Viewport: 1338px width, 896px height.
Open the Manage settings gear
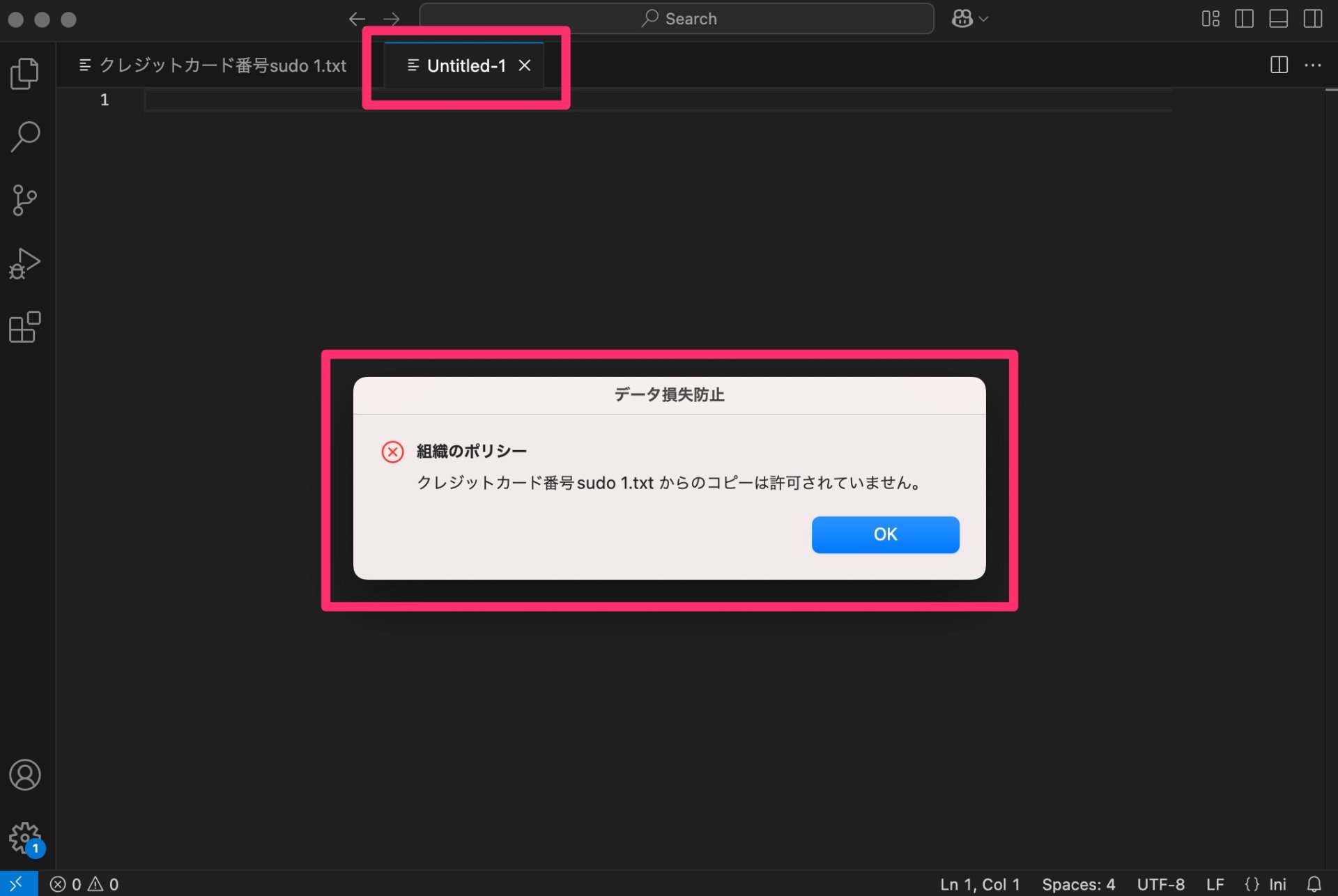[25, 837]
